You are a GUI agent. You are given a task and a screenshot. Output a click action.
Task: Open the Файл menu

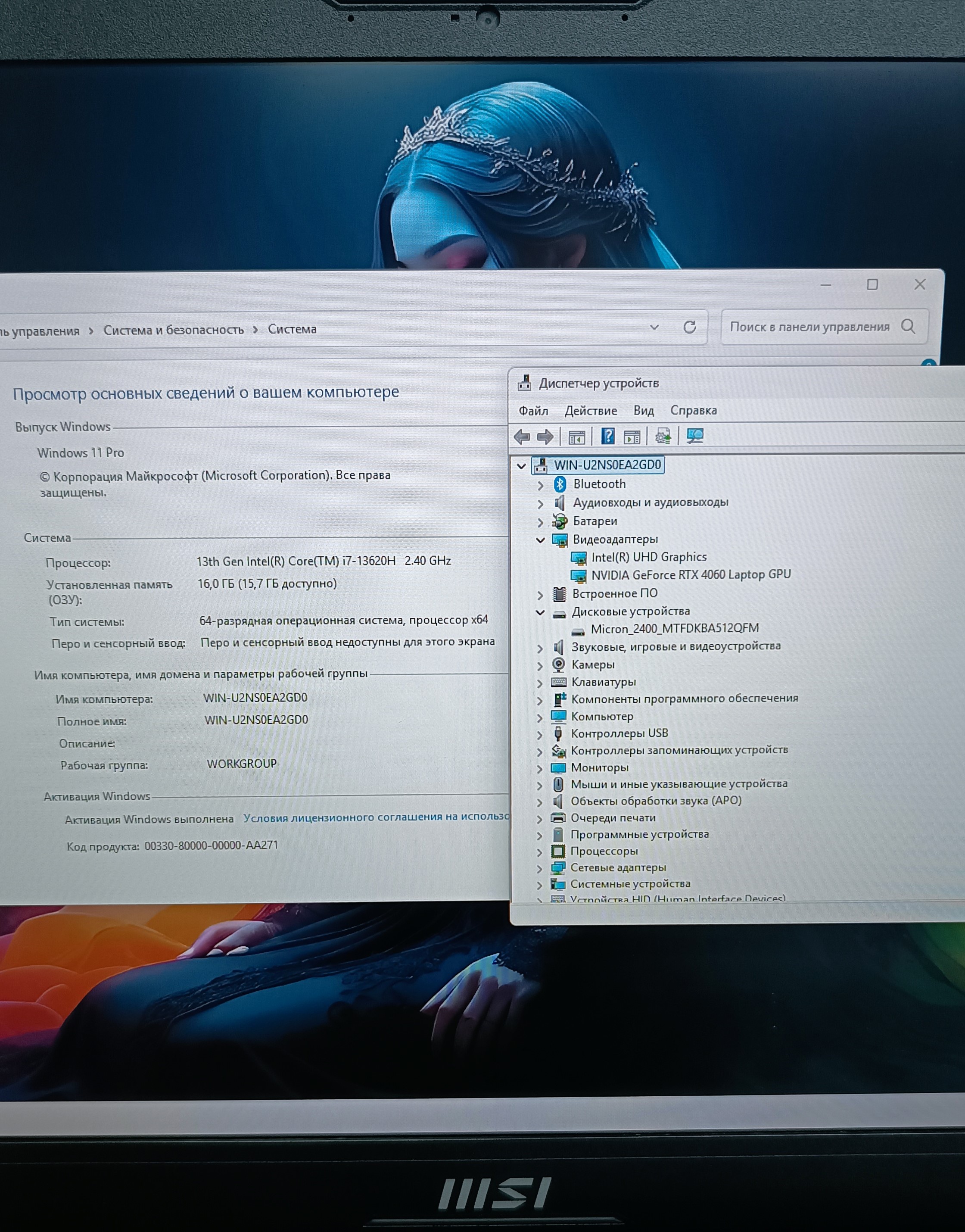pyautogui.click(x=533, y=411)
